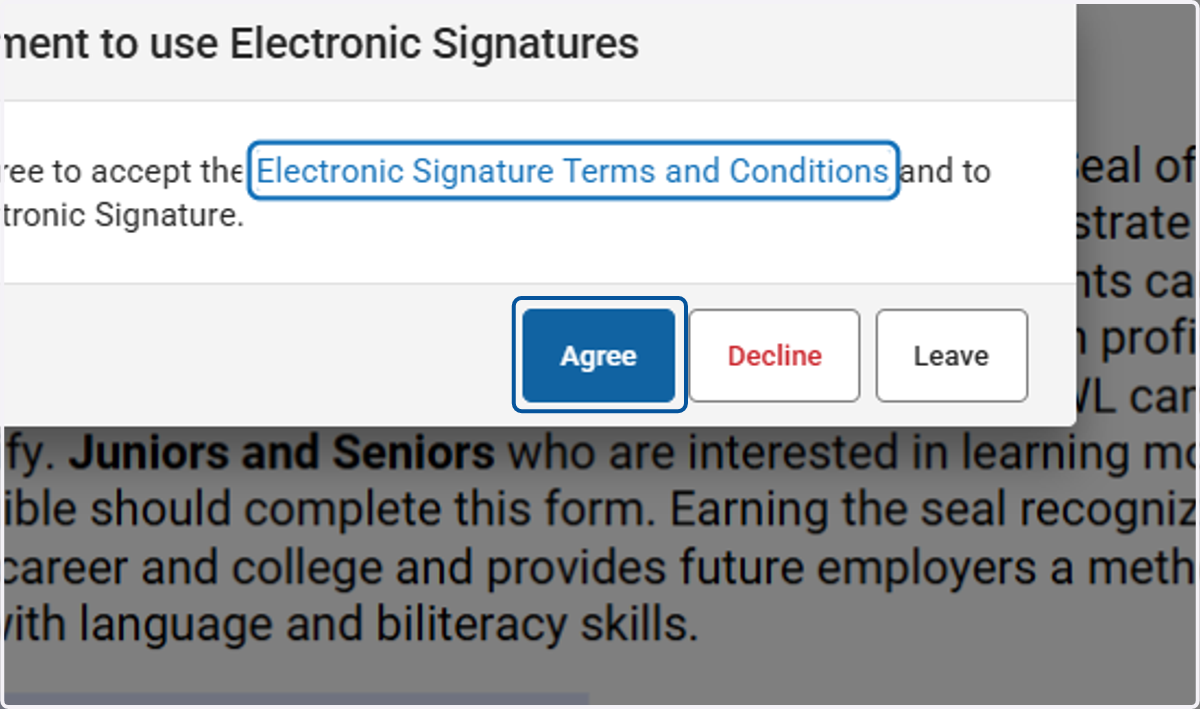The height and width of the screenshot is (709, 1200).
Task: Click the Electronic Signatures dialog title
Action: click(320, 44)
